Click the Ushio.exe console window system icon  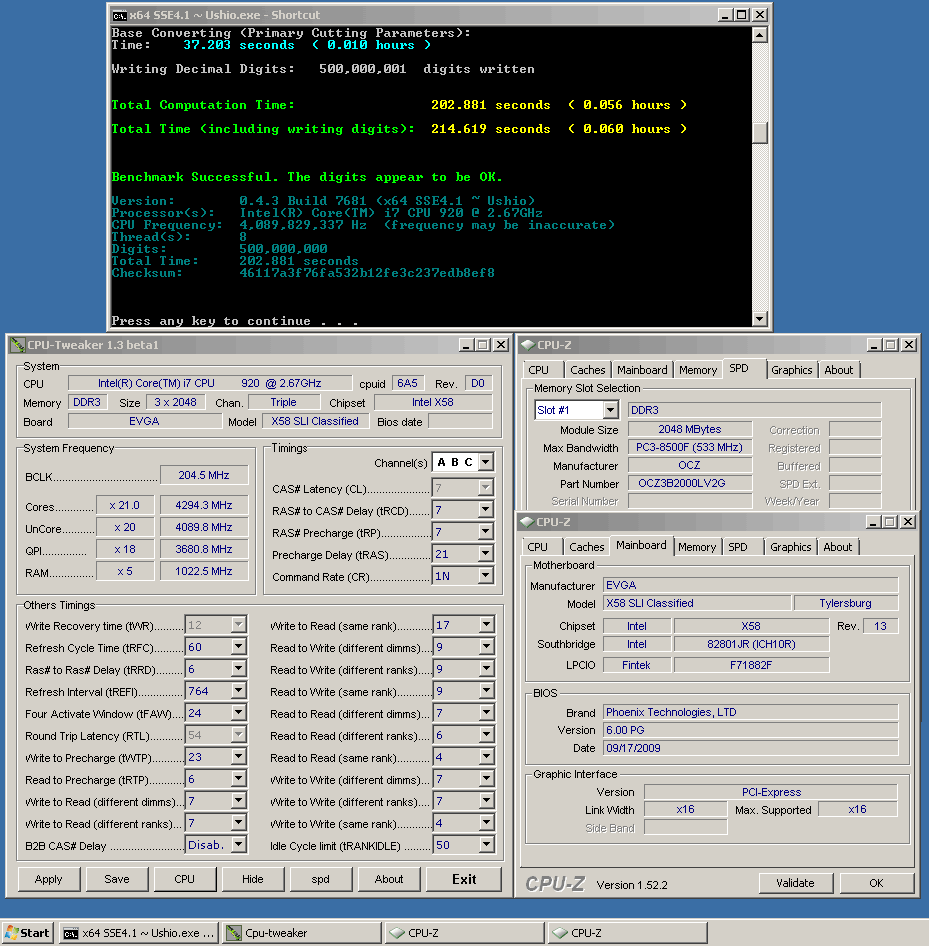pos(120,15)
